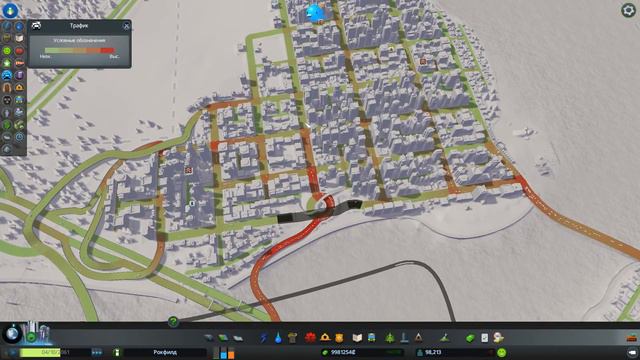This screenshot has height=360, width=640.
Task: Open the Unique buildings statue menu
Action: pos(404,338)
